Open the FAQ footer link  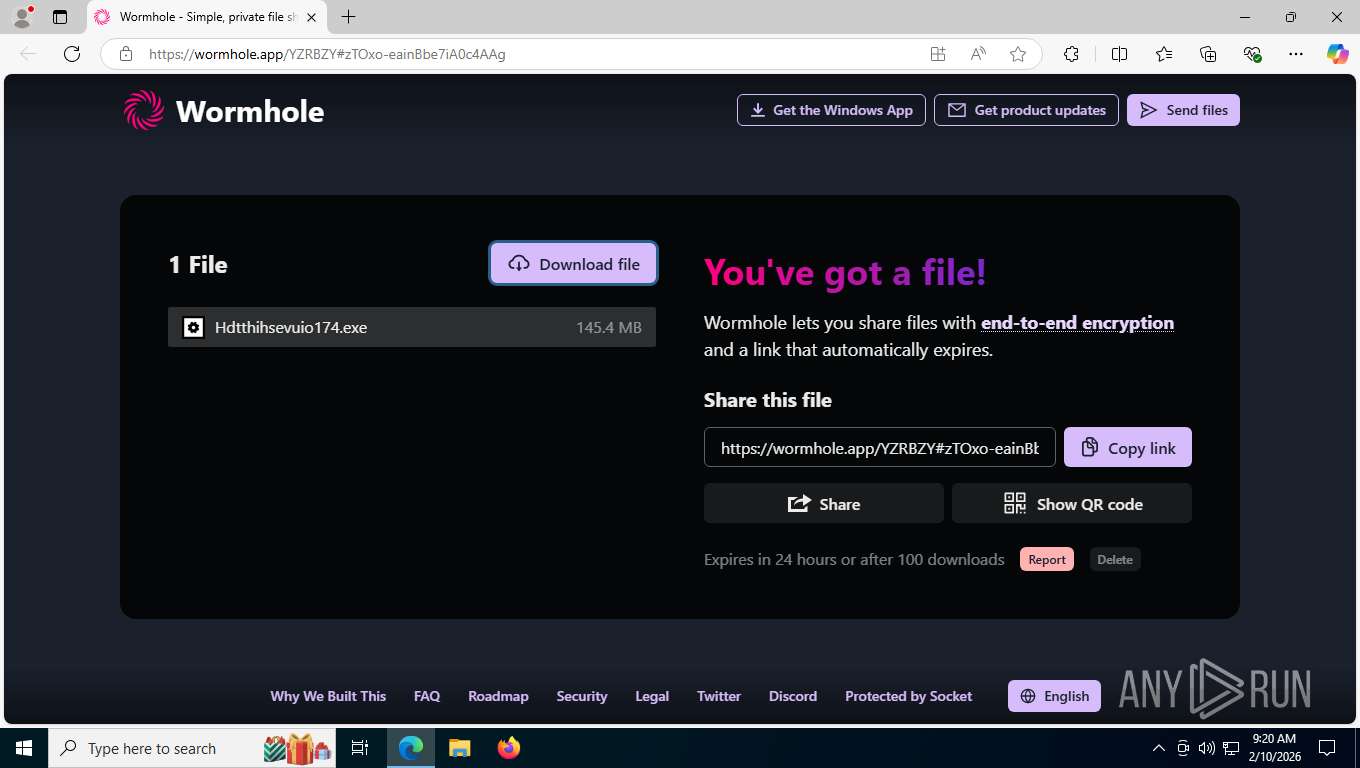pyautogui.click(x=427, y=696)
